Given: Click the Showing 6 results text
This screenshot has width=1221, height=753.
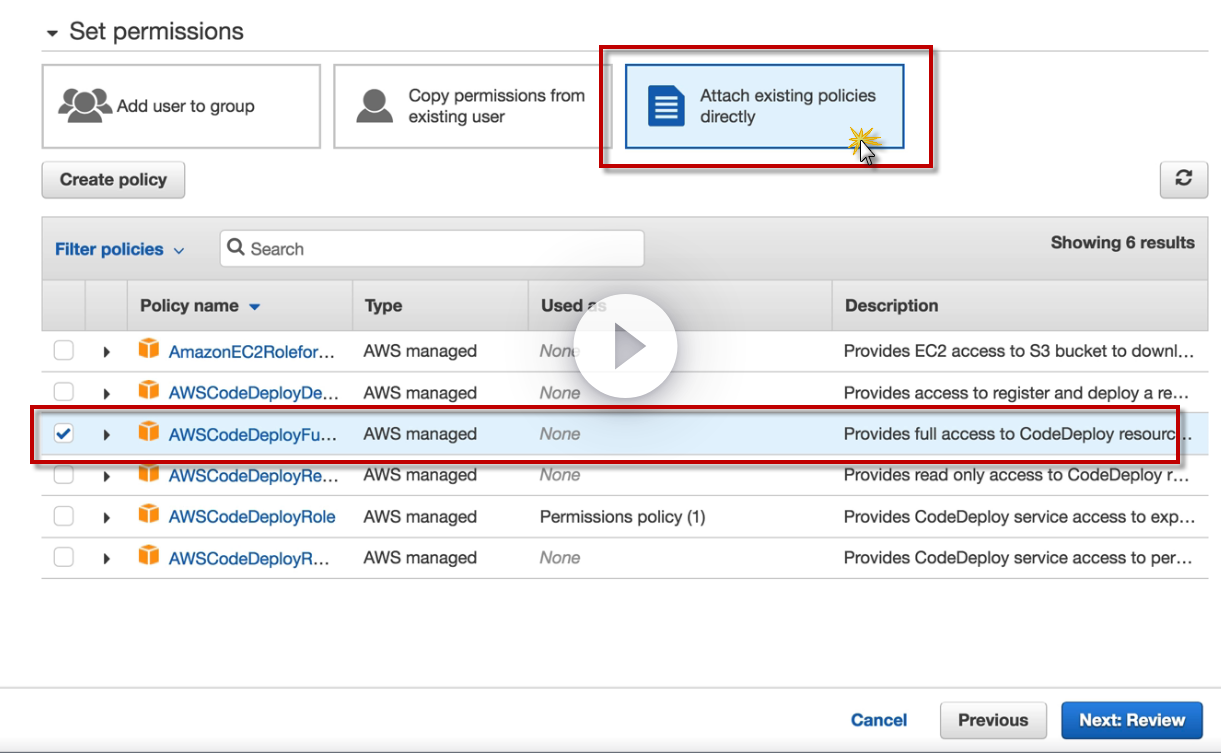Looking at the screenshot, I should [1122, 242].
